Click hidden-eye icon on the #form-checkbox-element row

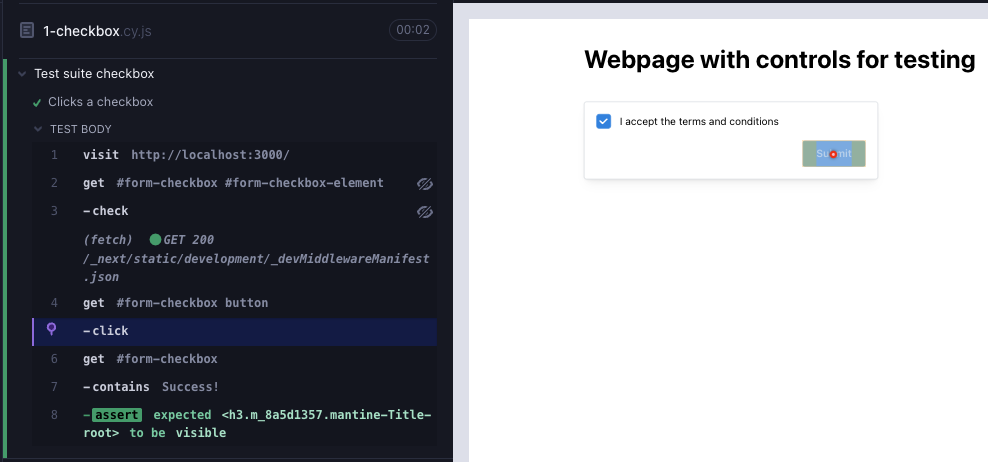pos(424,183)
